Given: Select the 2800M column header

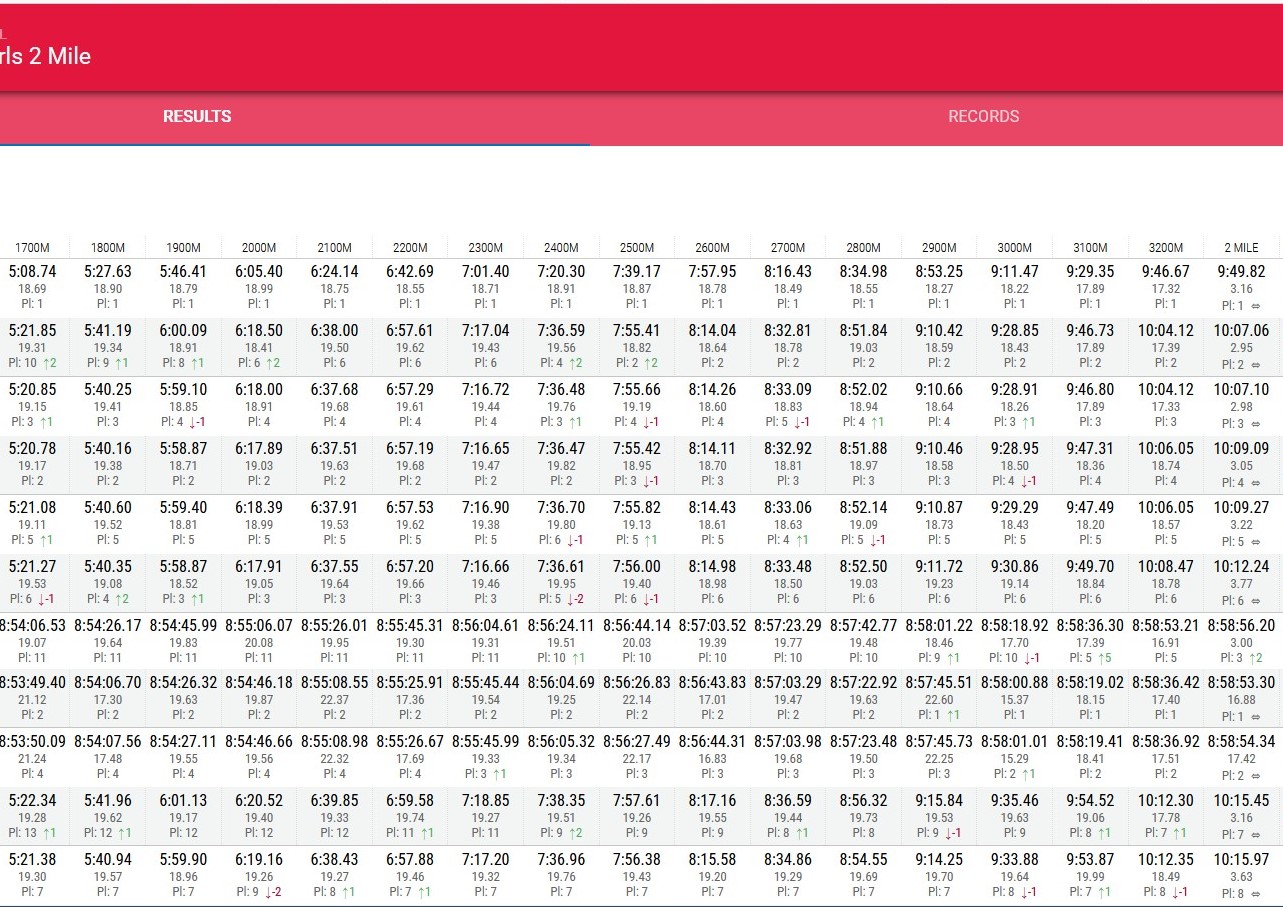Looking at the screenshot, I should (x=864, y=248).
